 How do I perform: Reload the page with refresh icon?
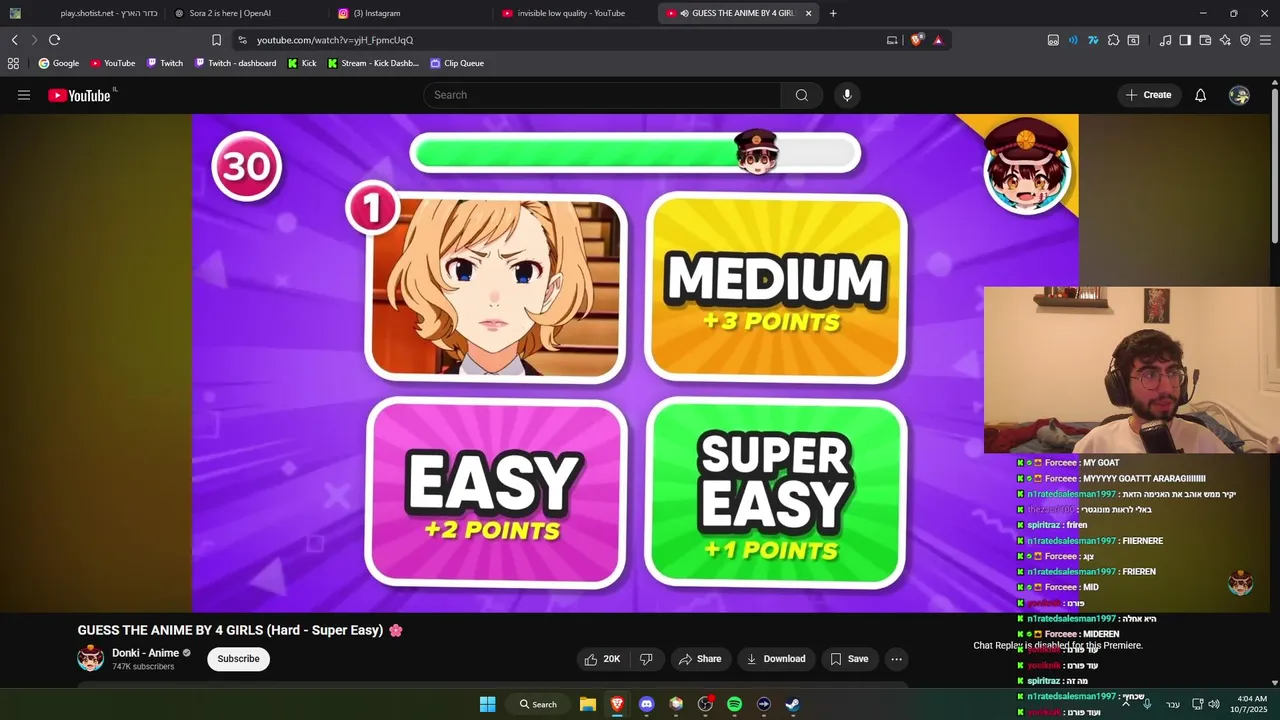[54, 40]
